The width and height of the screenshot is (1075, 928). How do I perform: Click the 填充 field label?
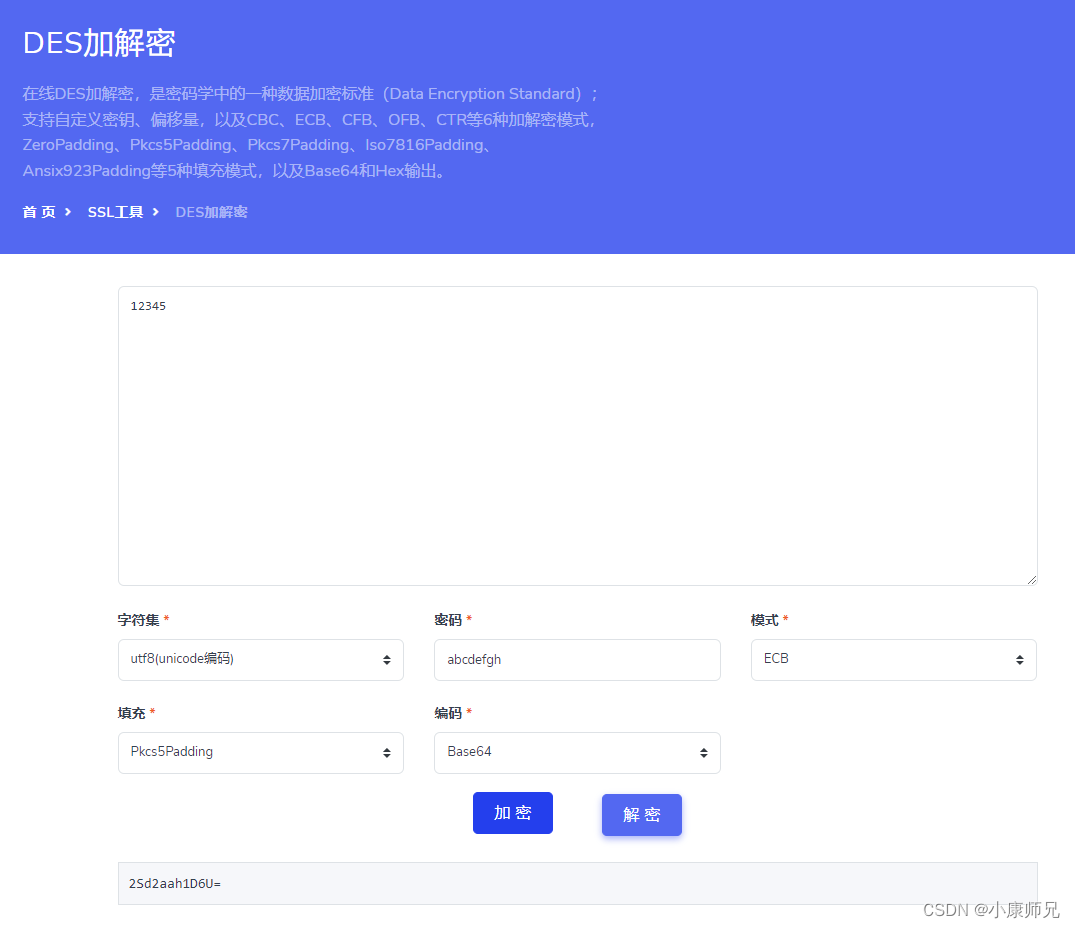pyautogui.click(x=131, y=713)
